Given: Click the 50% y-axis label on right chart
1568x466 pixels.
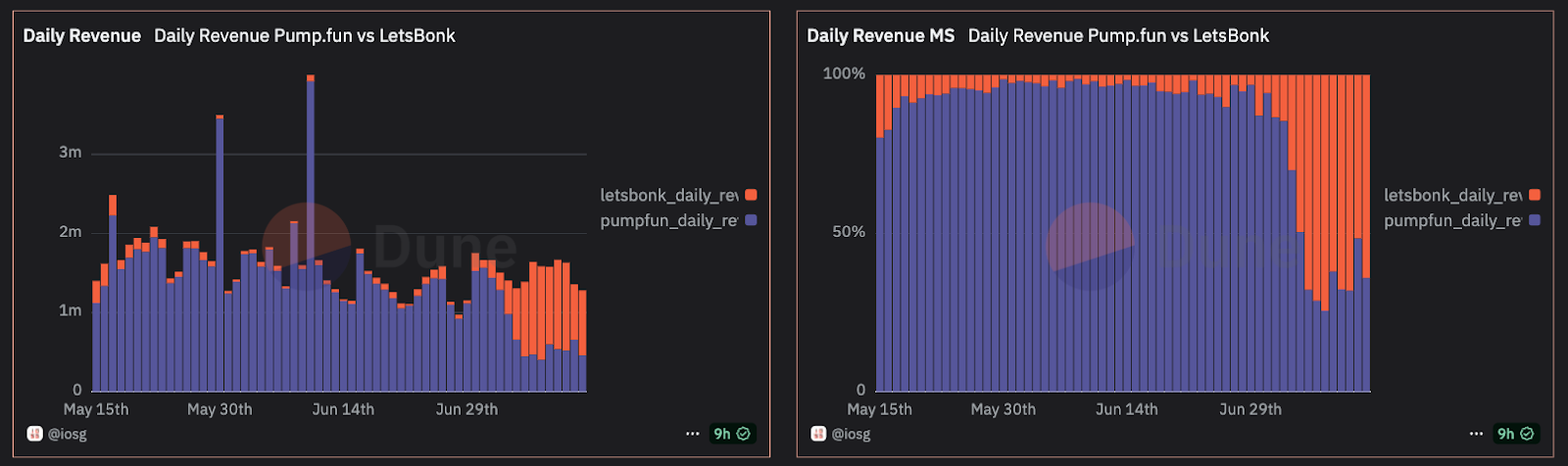Looking at the screenshot, I should [849, 232].
